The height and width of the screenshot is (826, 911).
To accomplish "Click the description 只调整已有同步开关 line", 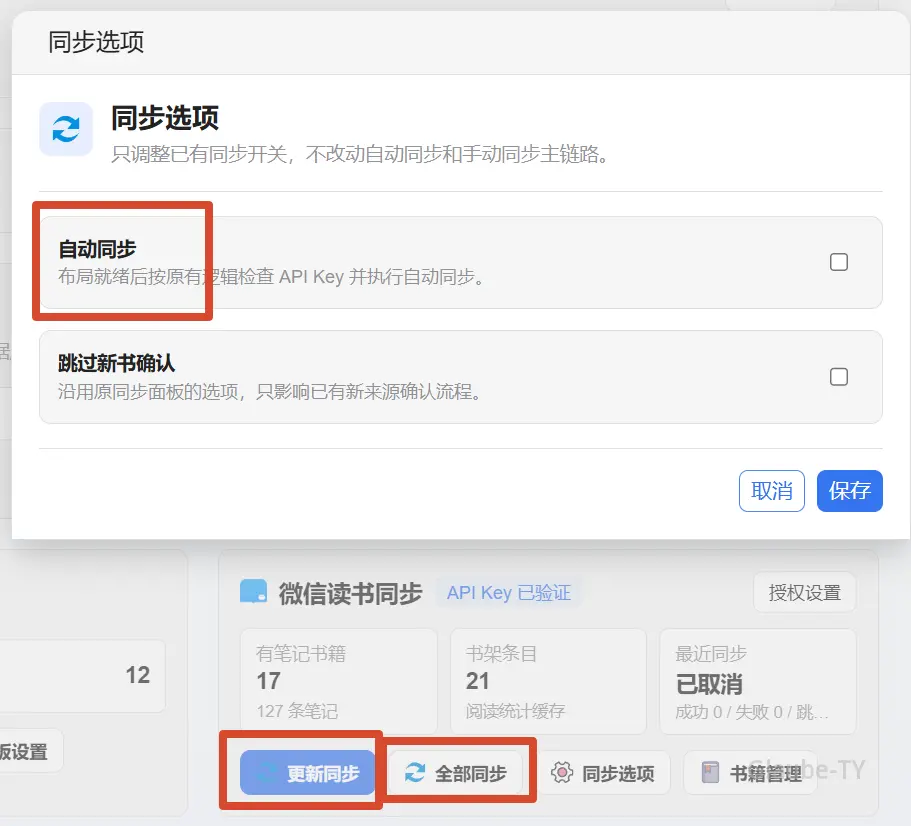I will [x=360, y=154].
